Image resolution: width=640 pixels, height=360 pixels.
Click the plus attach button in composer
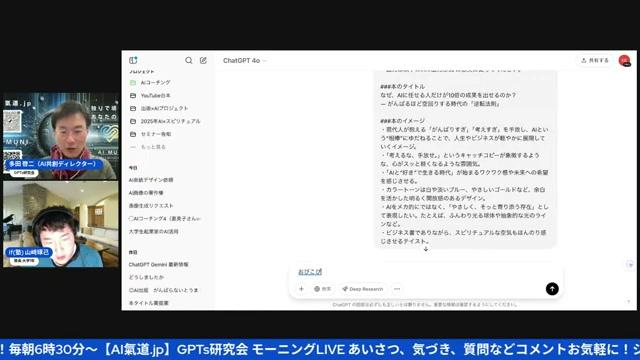(301, 289)
